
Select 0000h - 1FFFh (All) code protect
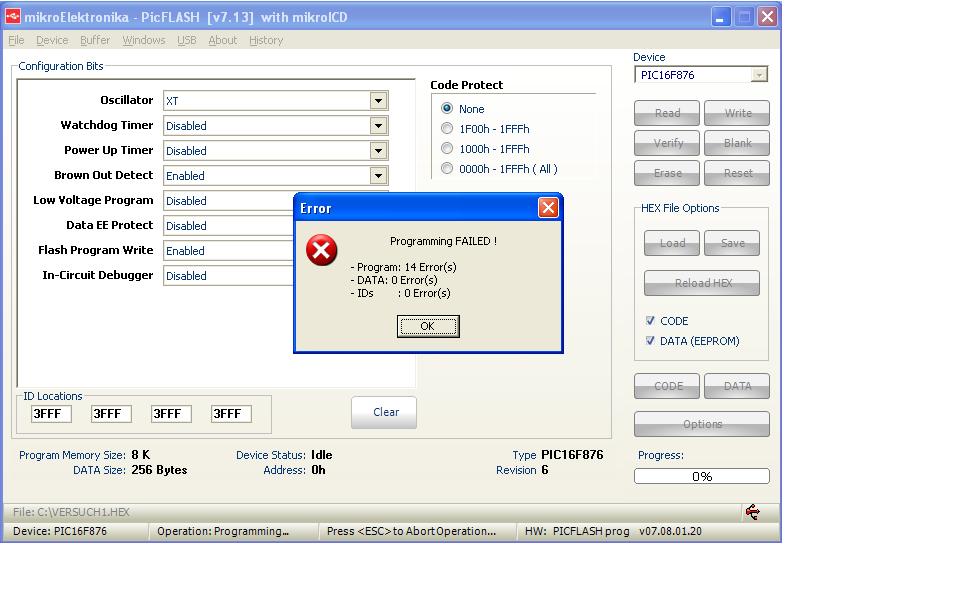tap(447, 168)
